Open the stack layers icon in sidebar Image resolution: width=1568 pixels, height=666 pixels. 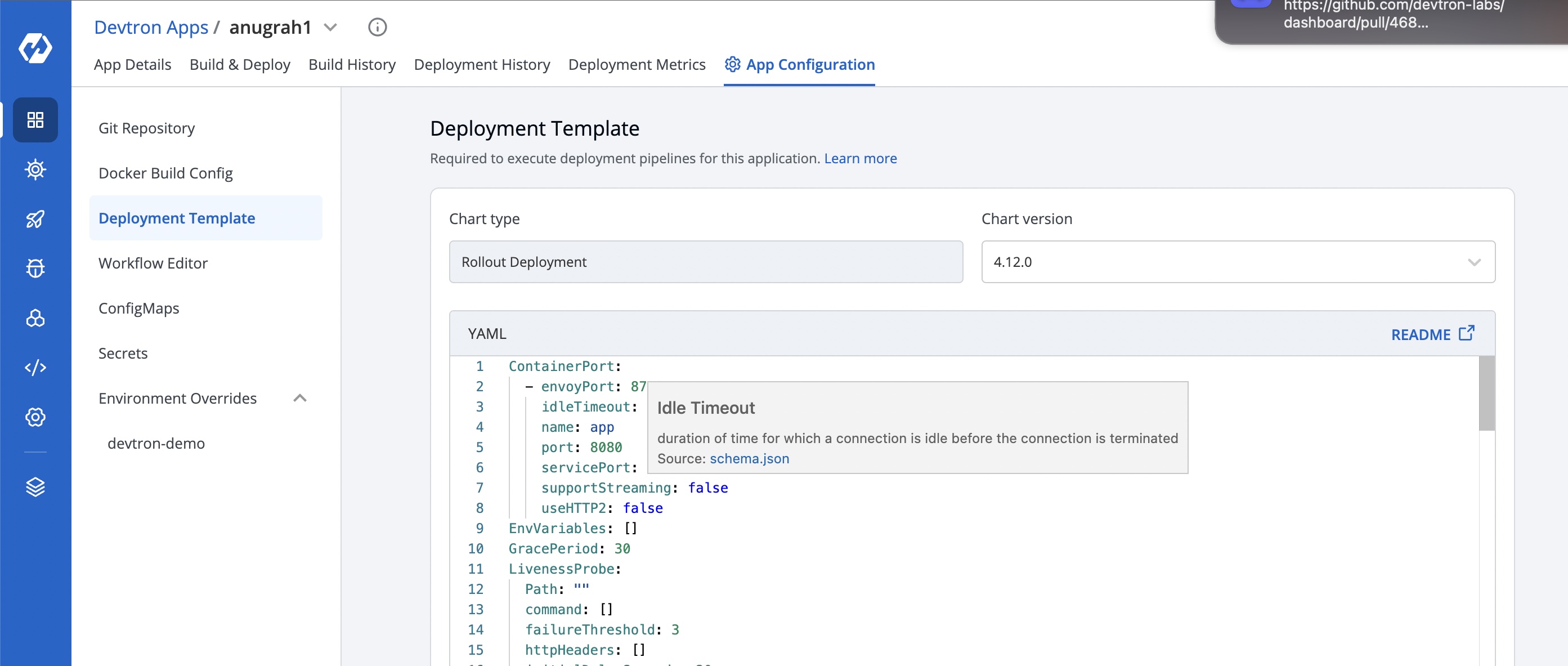coord(35,487)
